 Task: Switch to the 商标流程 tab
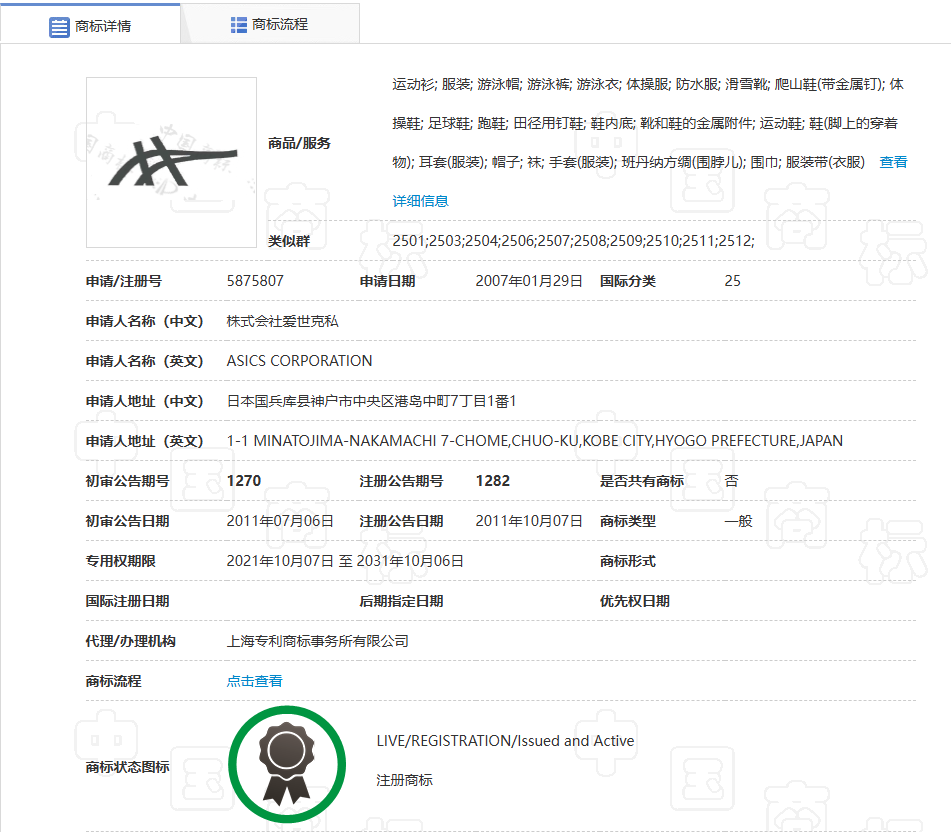point(269,25)
